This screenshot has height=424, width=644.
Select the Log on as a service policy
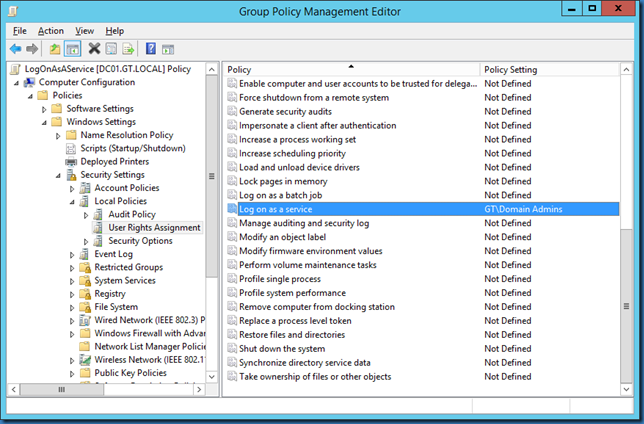pyautogui.click(x=276, y=209)
